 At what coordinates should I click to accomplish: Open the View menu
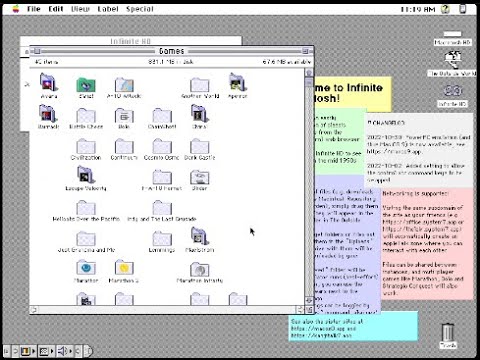(80, 9)
